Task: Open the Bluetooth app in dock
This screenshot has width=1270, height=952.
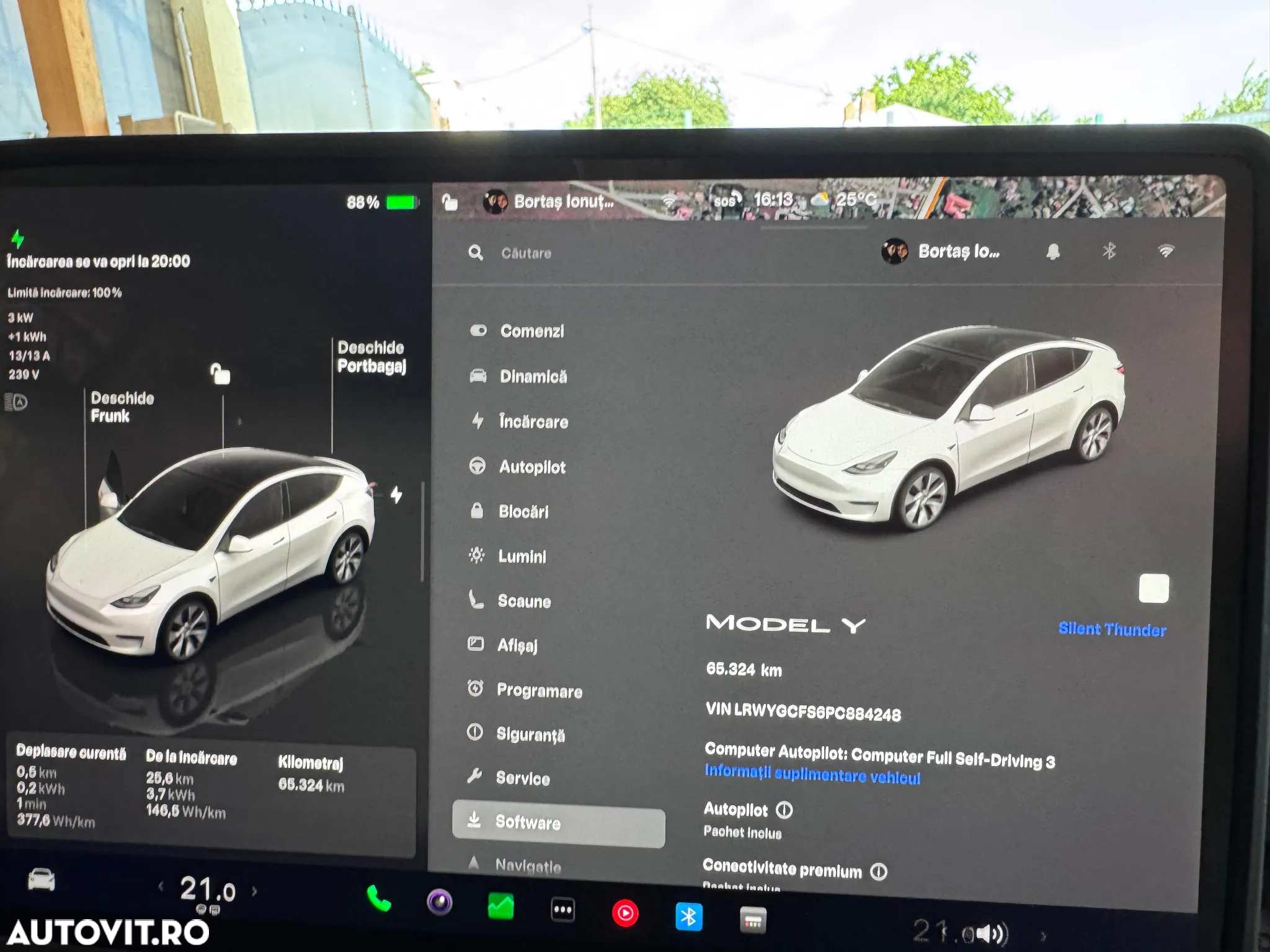Action: [688, 917]
